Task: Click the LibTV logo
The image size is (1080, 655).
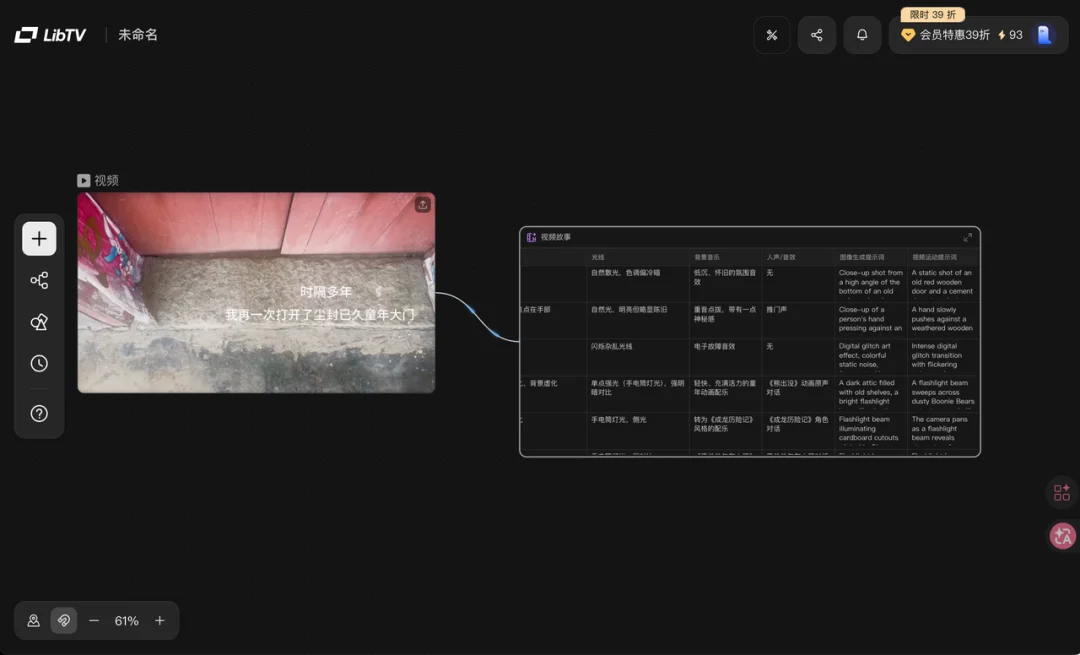Action: [x=51, y=35]
